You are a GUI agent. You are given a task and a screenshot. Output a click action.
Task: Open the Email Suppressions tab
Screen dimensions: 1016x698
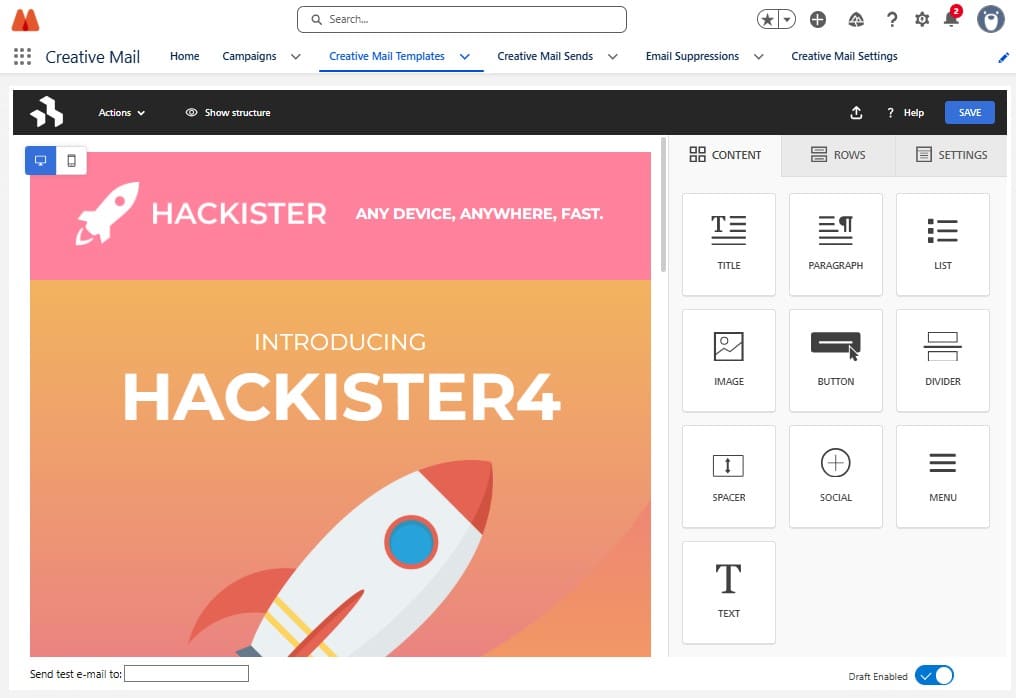pyautogui.click(x=692, y=56)
